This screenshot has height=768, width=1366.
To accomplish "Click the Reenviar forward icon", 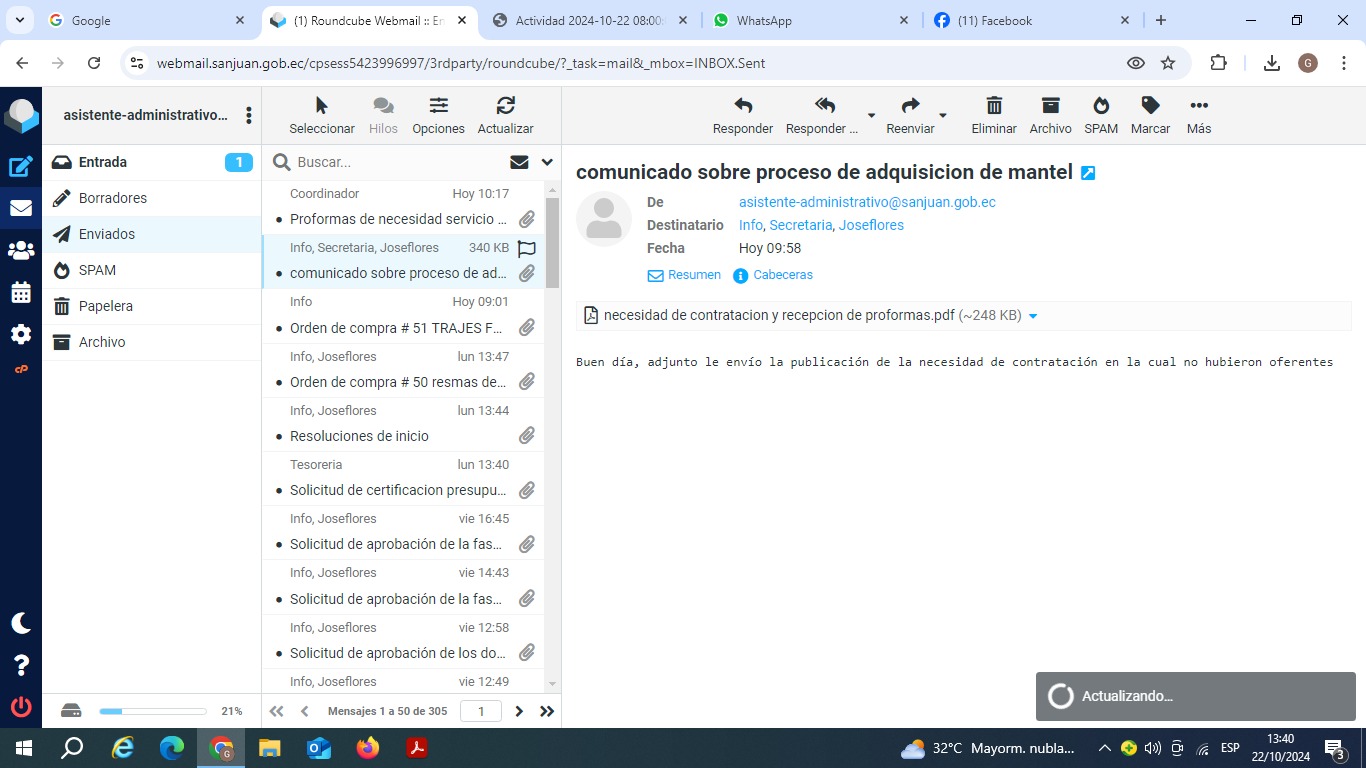I will (910, 106).
